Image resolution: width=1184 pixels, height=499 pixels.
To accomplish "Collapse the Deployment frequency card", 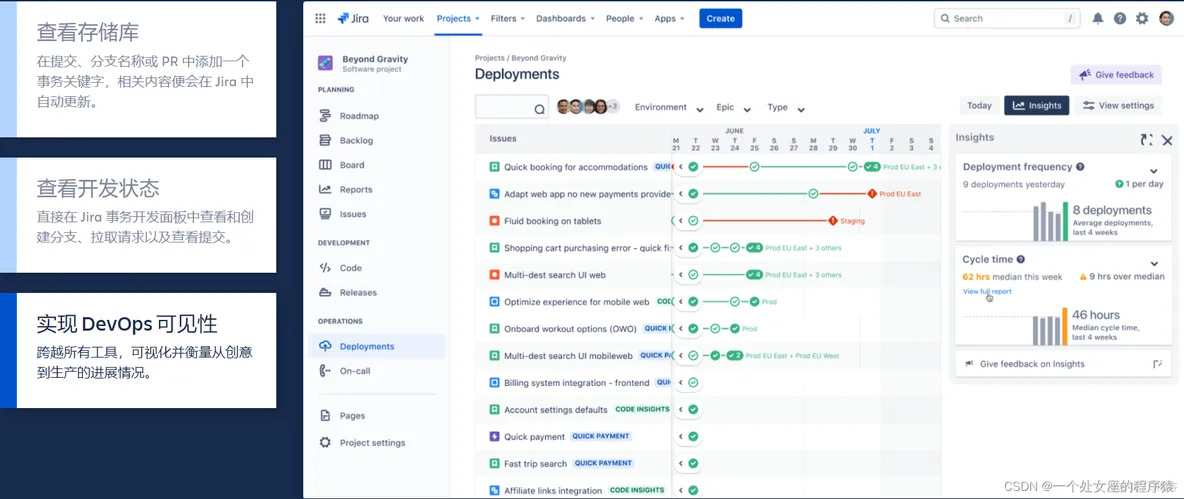I will (x=1154, y=172).
